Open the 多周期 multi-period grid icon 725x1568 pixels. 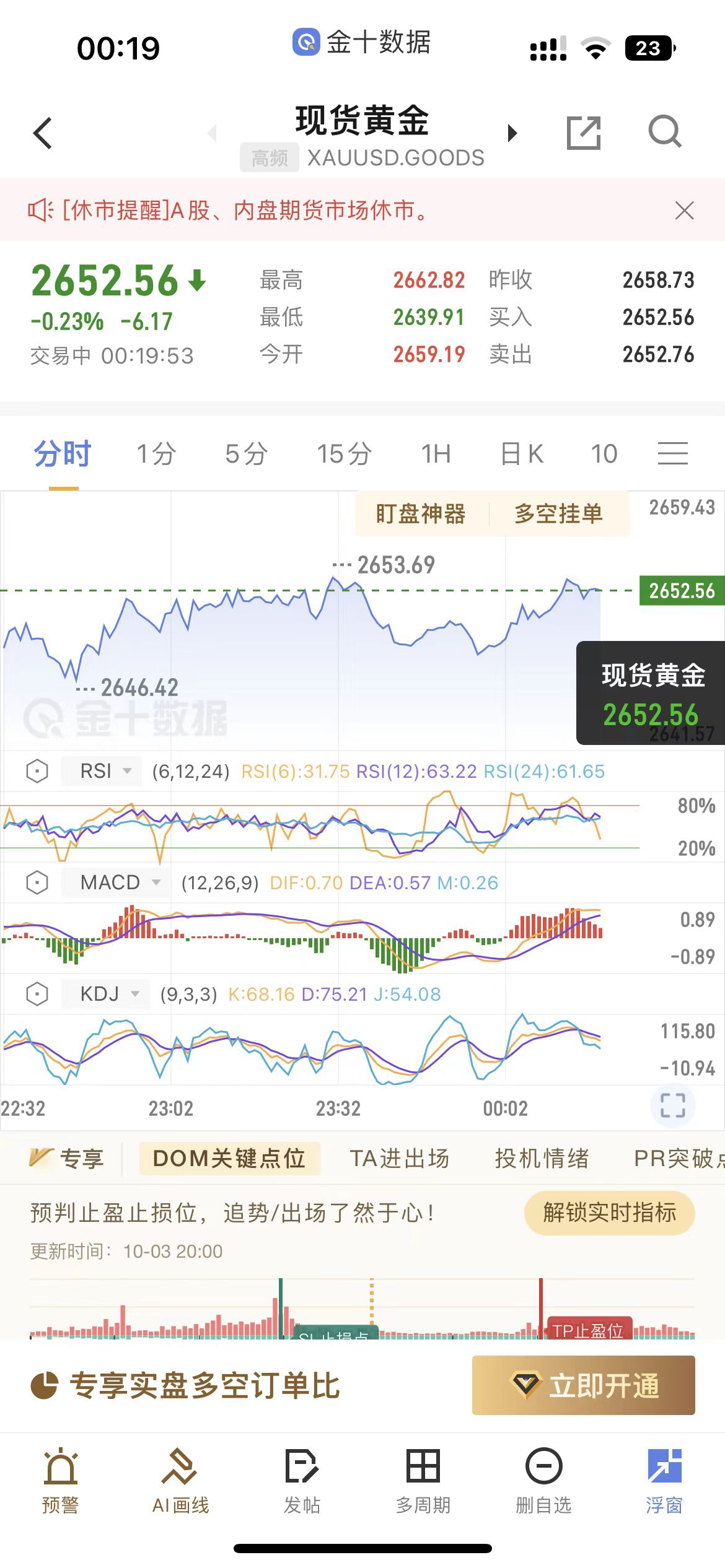click(x=423, y=1481)
